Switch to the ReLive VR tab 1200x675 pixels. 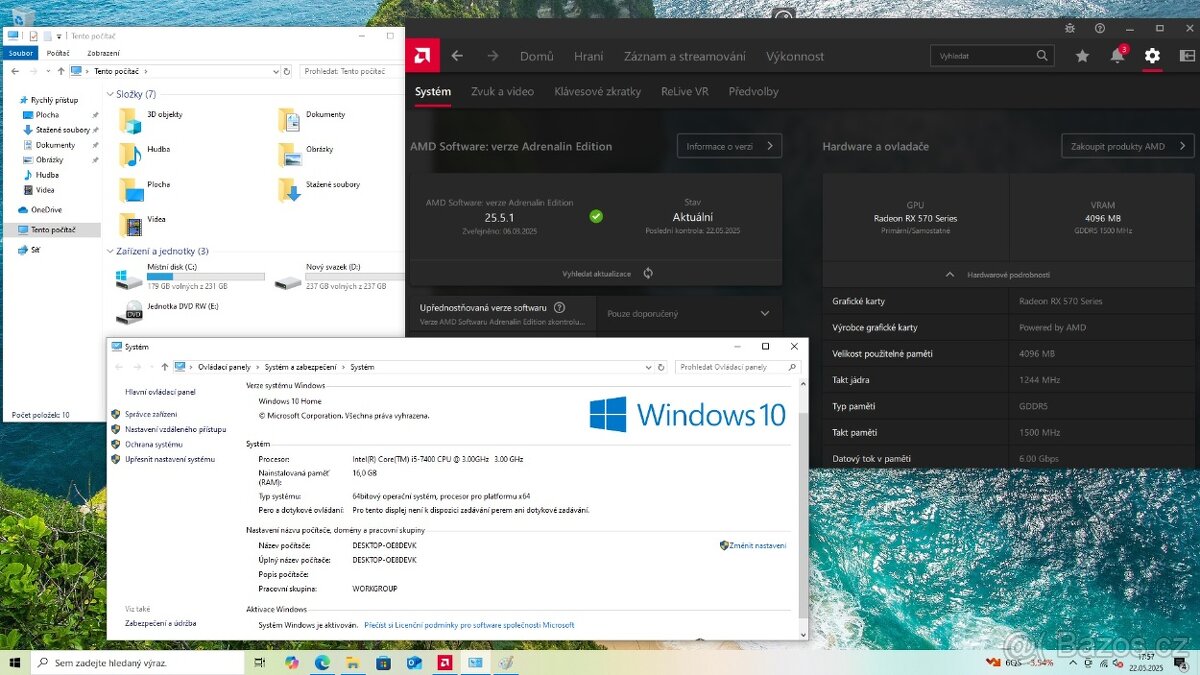(684, 91)
